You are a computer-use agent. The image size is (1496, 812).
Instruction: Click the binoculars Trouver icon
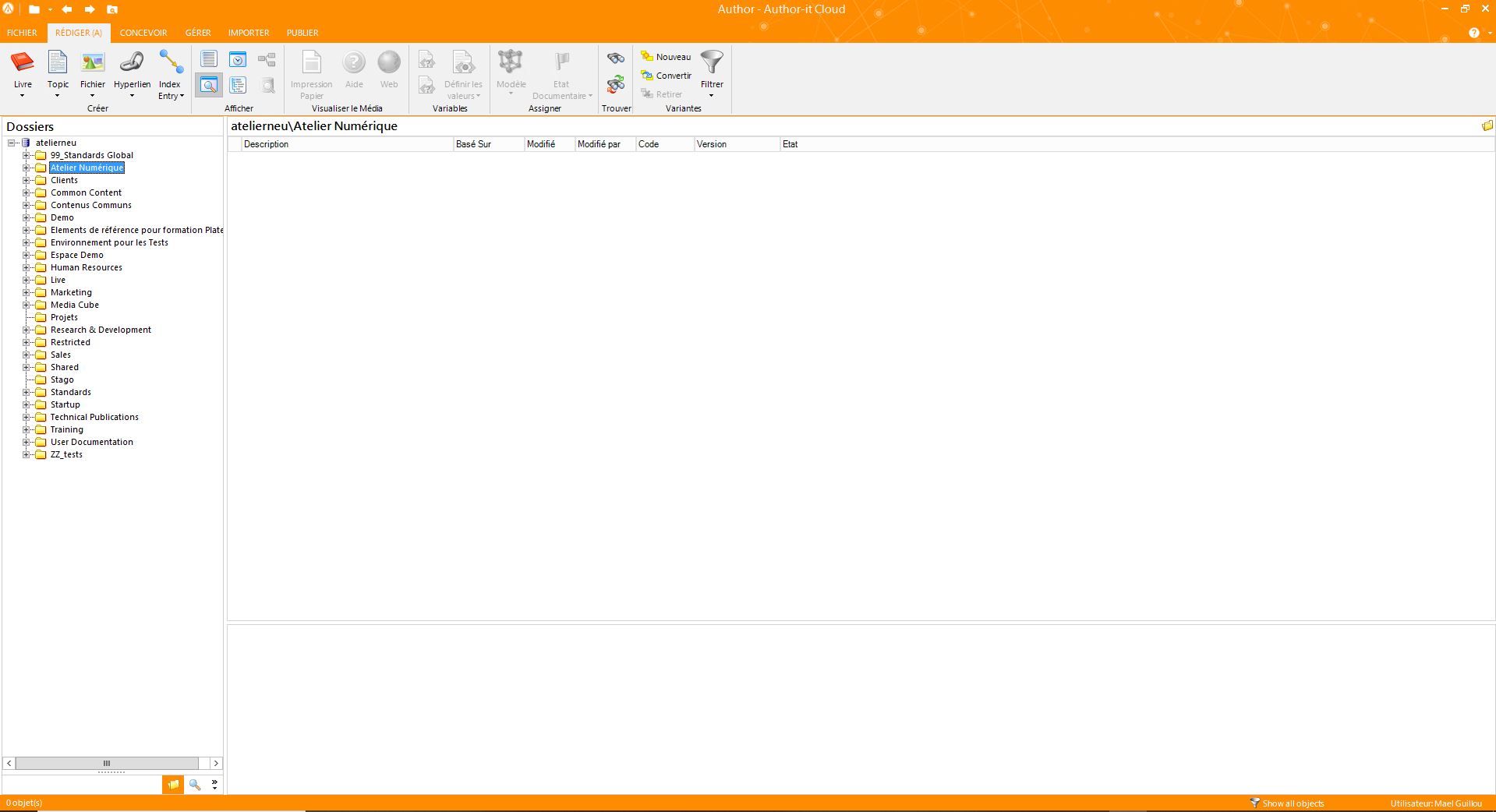pyautogui.click(x=616, y=58)
